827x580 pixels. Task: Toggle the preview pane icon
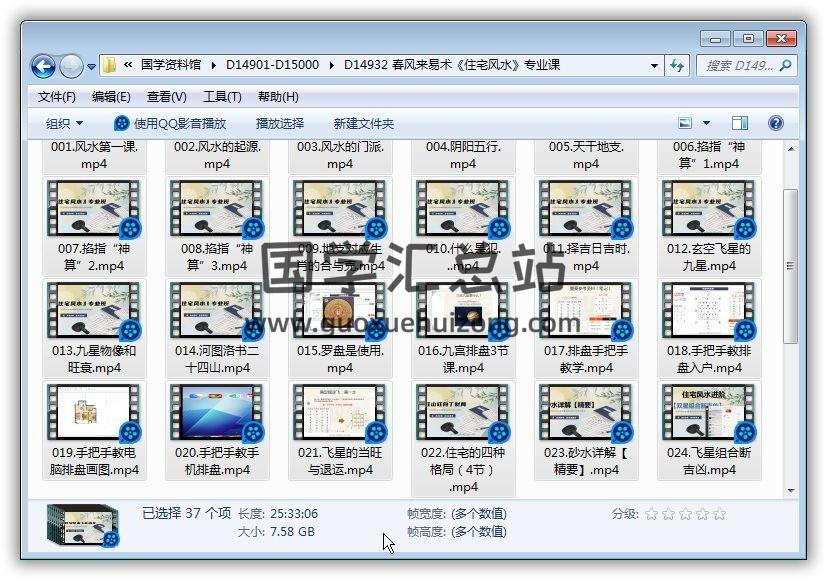click(x=739, y=123)
